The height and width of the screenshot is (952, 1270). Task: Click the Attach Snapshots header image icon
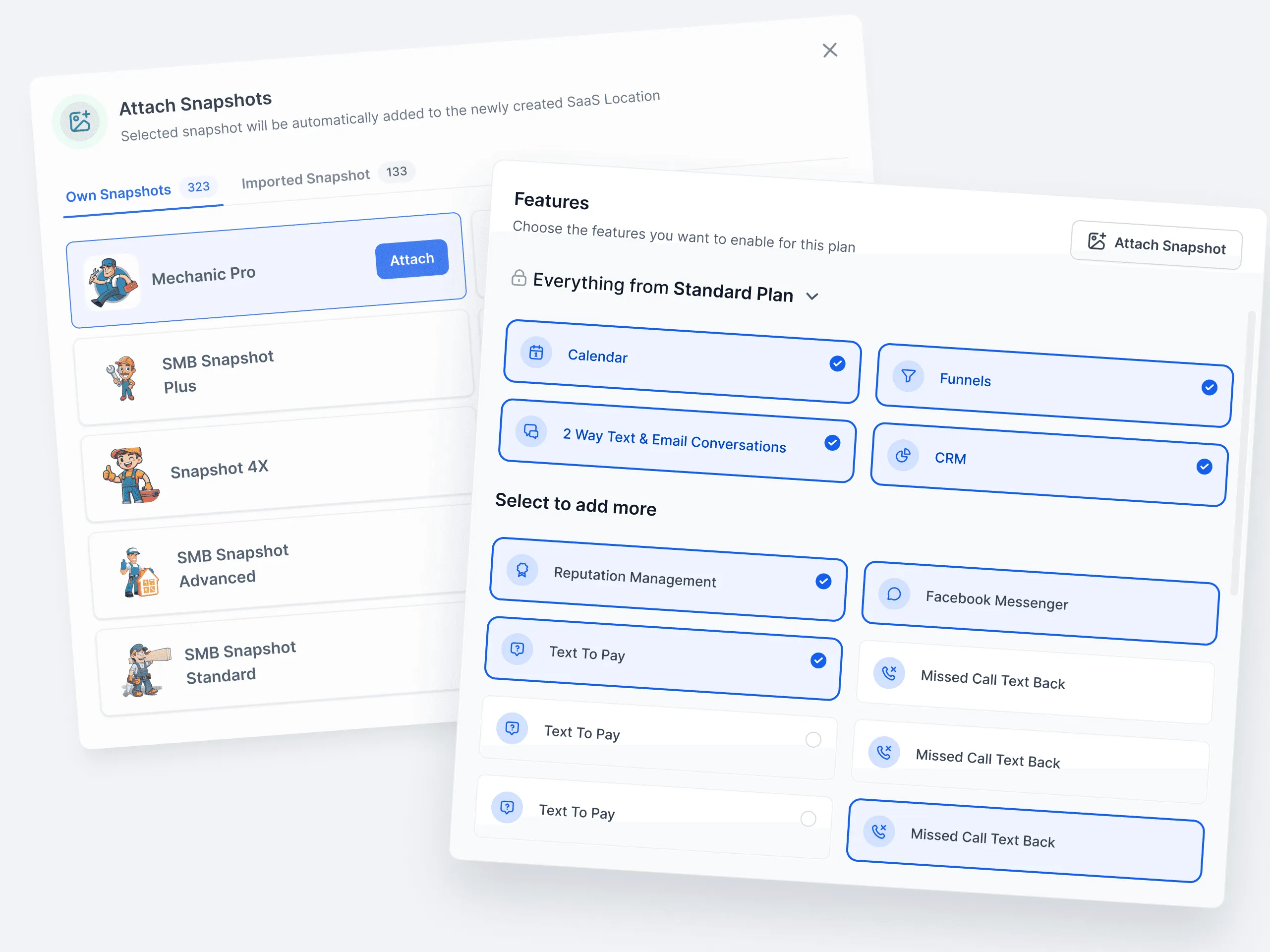(80, 122)
